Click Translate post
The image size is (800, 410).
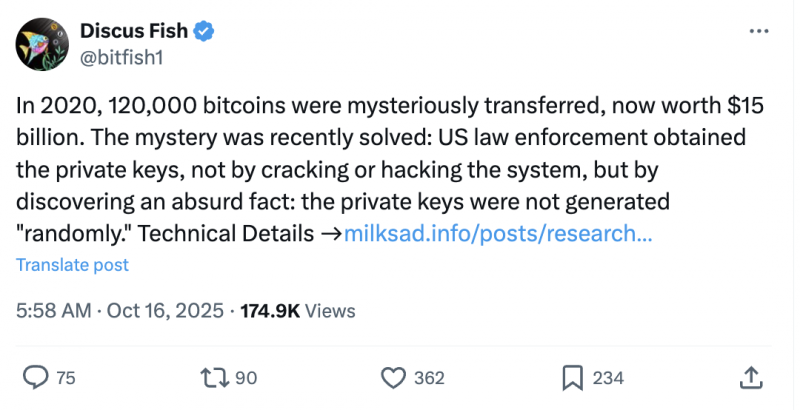(72, 265)
